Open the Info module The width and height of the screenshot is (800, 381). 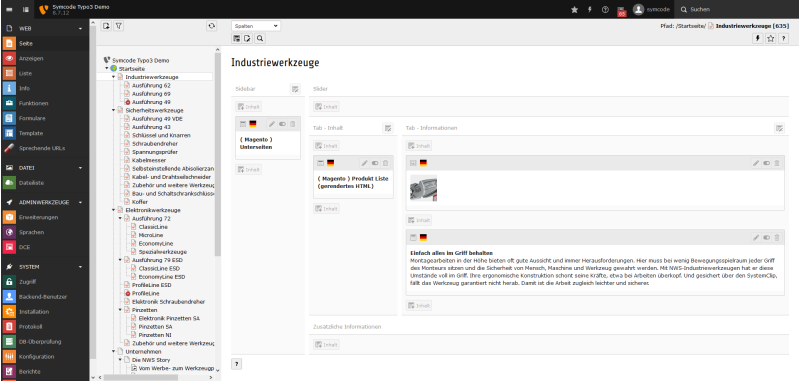click(44, 88)
